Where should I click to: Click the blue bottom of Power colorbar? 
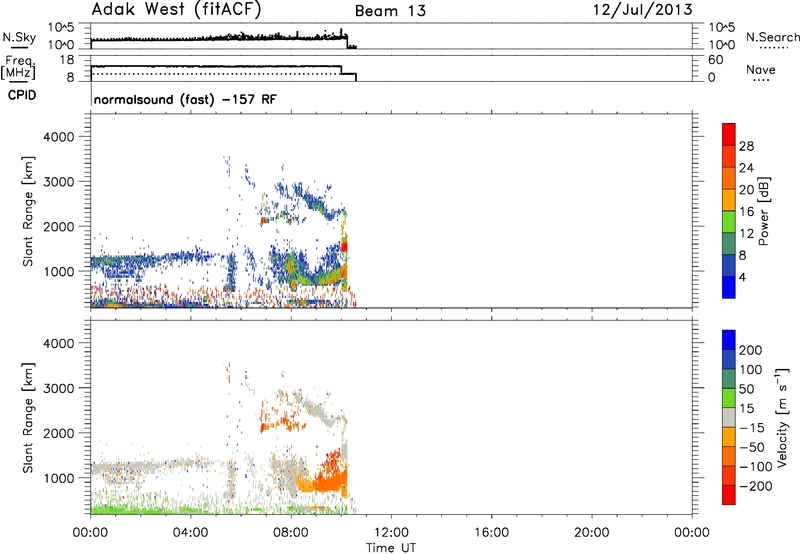tap(729, 287)
